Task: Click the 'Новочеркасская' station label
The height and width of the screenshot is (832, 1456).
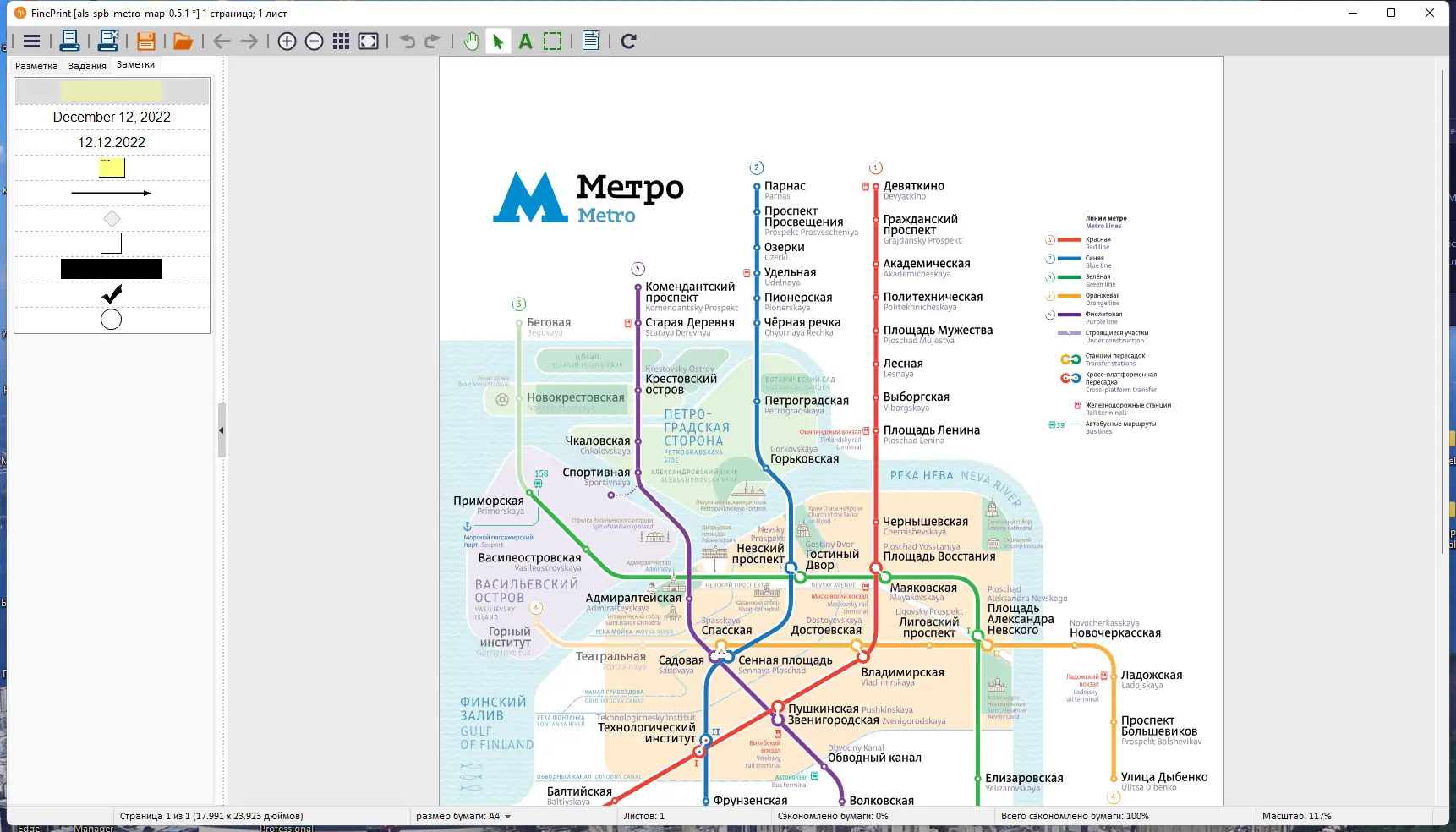Action: coord(1115,632)
